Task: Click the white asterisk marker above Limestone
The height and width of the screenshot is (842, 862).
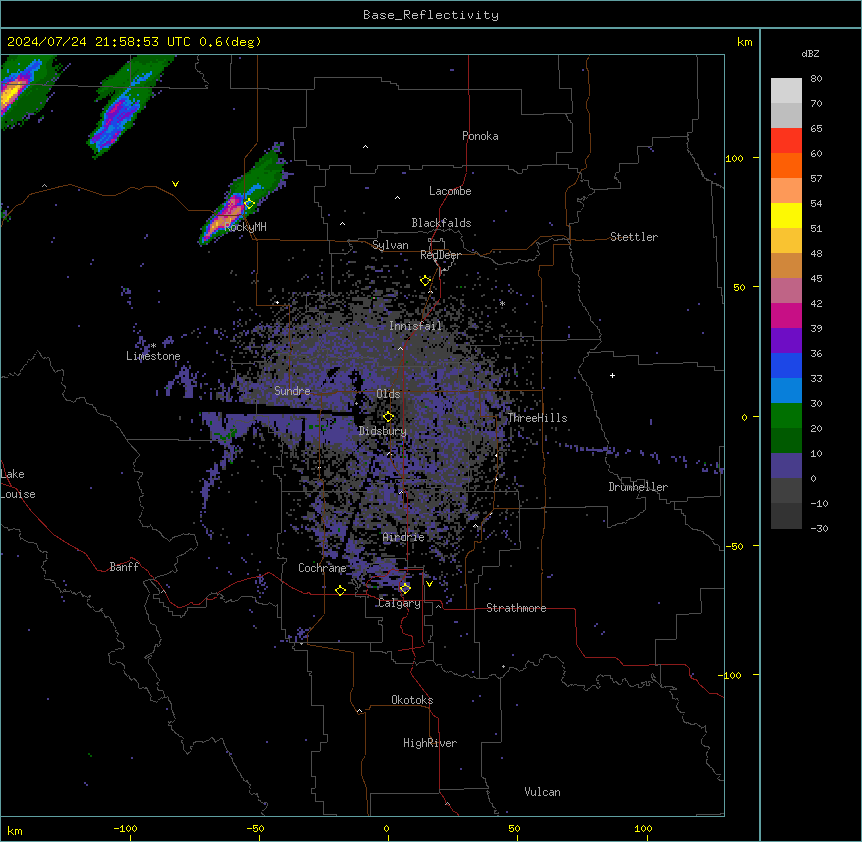Action: tap(154, 346)
